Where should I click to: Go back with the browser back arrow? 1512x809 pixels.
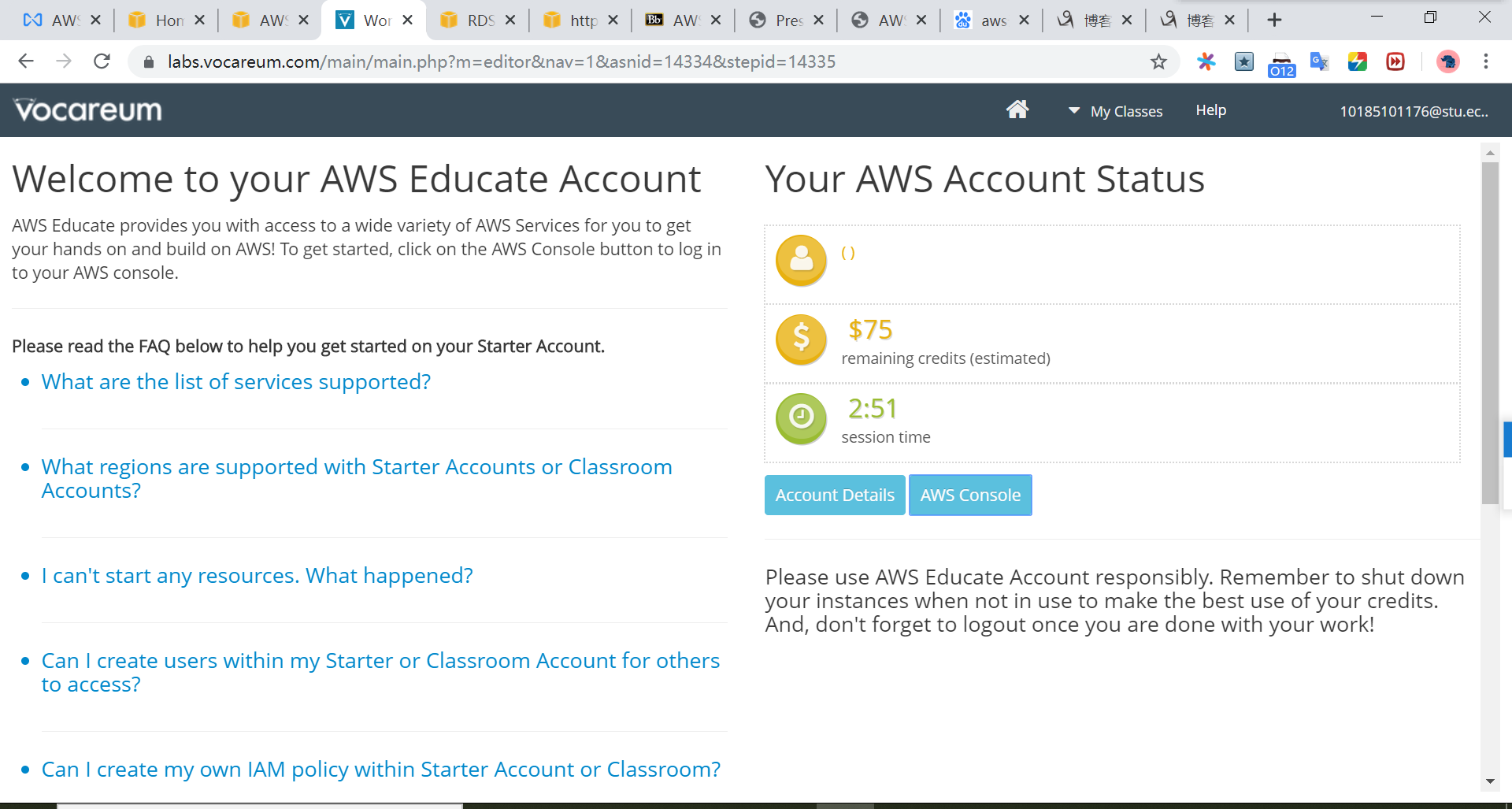(26, 61)
